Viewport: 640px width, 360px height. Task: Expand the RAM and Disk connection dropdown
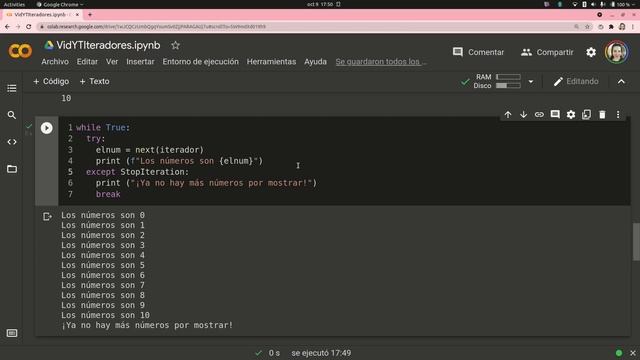pos(531,82)
